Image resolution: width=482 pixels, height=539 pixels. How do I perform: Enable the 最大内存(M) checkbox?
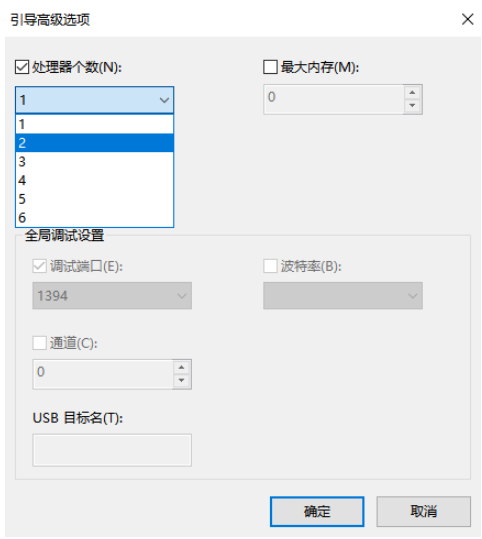tap(270, 67)
